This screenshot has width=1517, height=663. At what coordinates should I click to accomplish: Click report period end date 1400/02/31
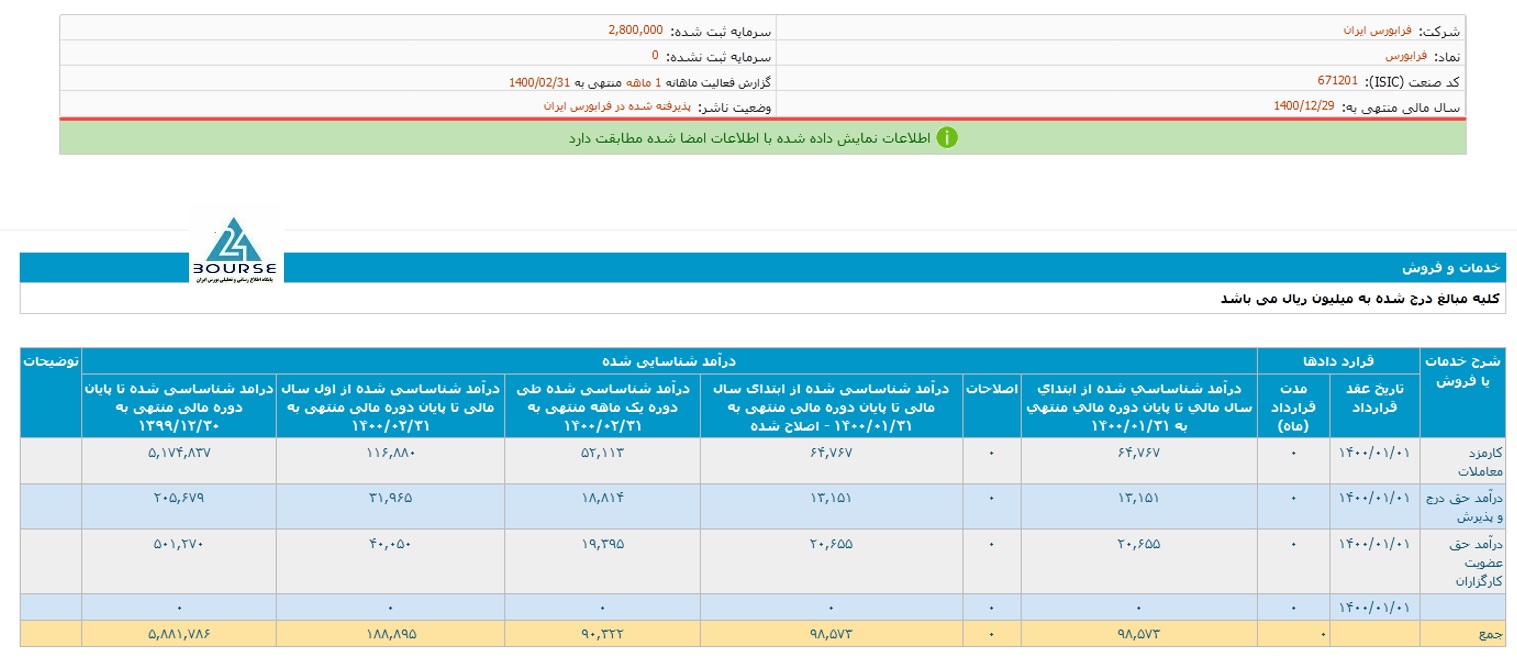[x=541, y=81]
